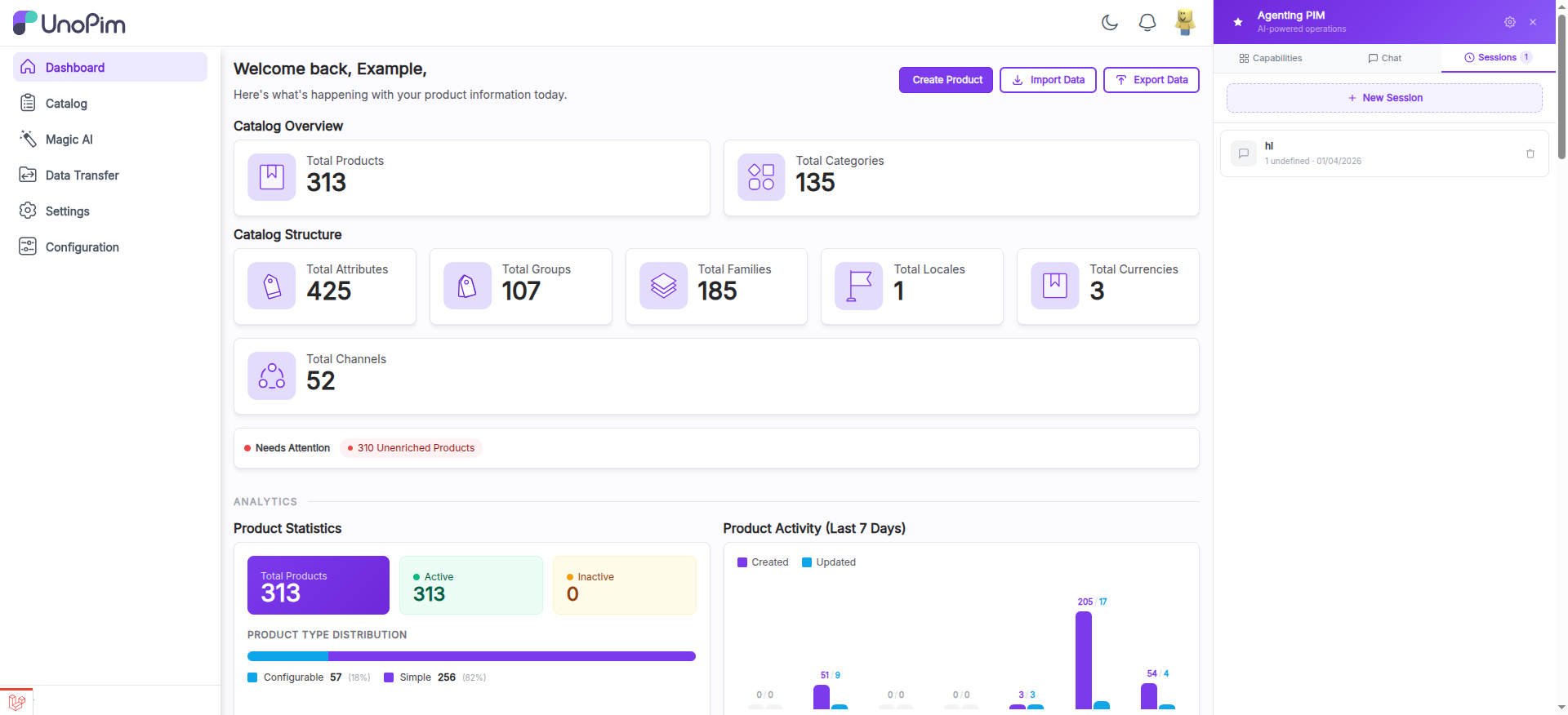Image resolution: width=1568 pixels, height=715 pixels.
Task: Start a New Session
Action: tap(1384, 98)
